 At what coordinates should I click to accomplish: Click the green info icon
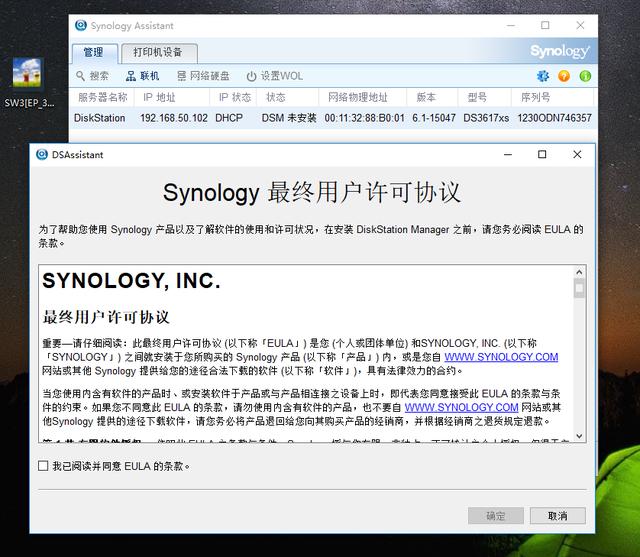(585, 76)
